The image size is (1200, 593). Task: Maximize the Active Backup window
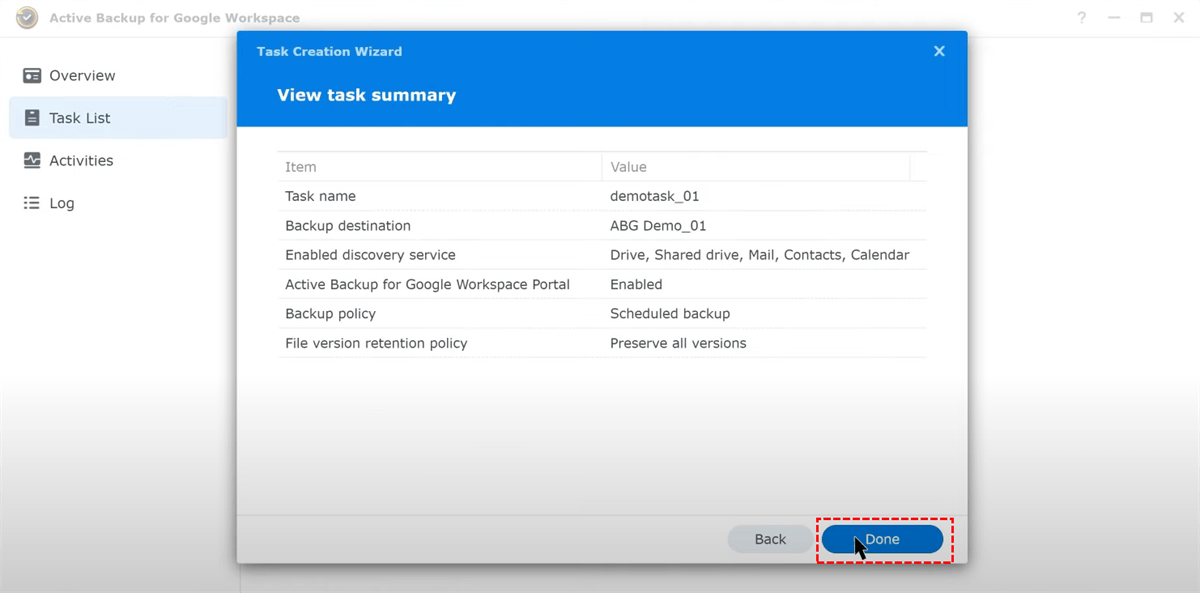click(1147, 18)
